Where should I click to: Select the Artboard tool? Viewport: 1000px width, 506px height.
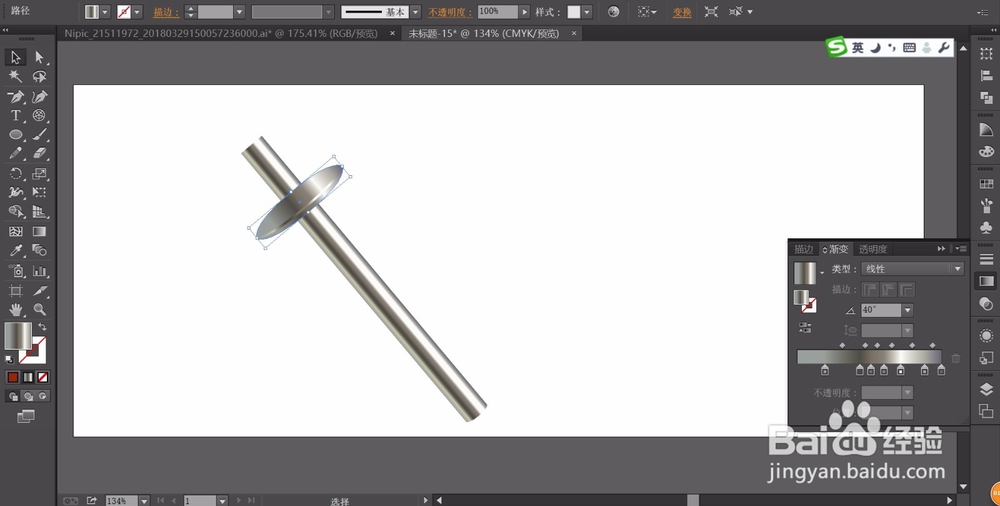click(x=15, y=291)
